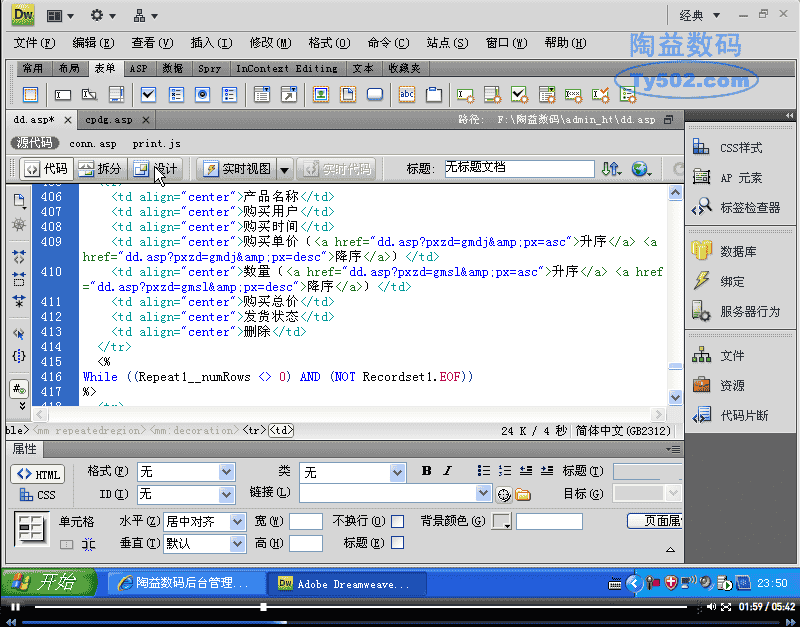
Task: Insert a text field from Forms bar
Action: 63,95
